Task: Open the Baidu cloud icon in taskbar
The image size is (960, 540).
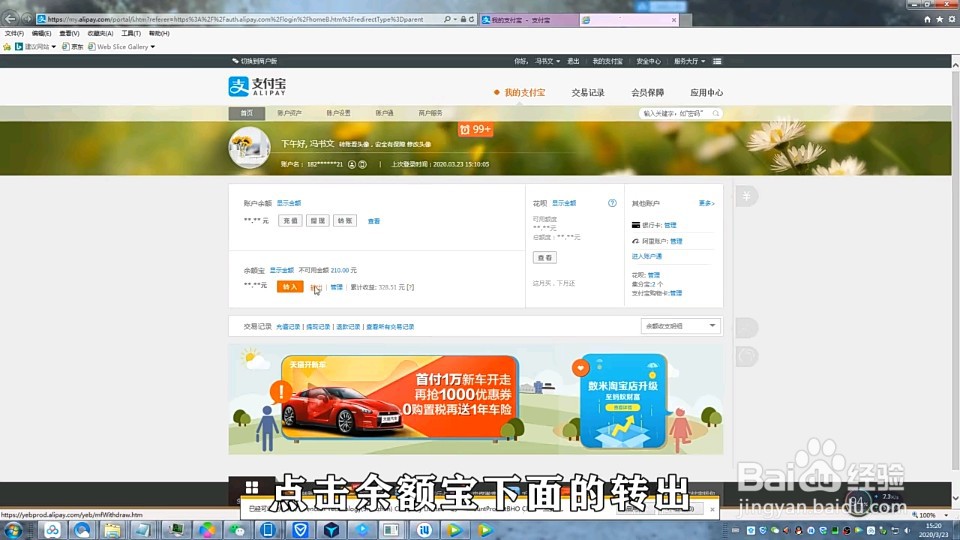Action: coord(52,530)
